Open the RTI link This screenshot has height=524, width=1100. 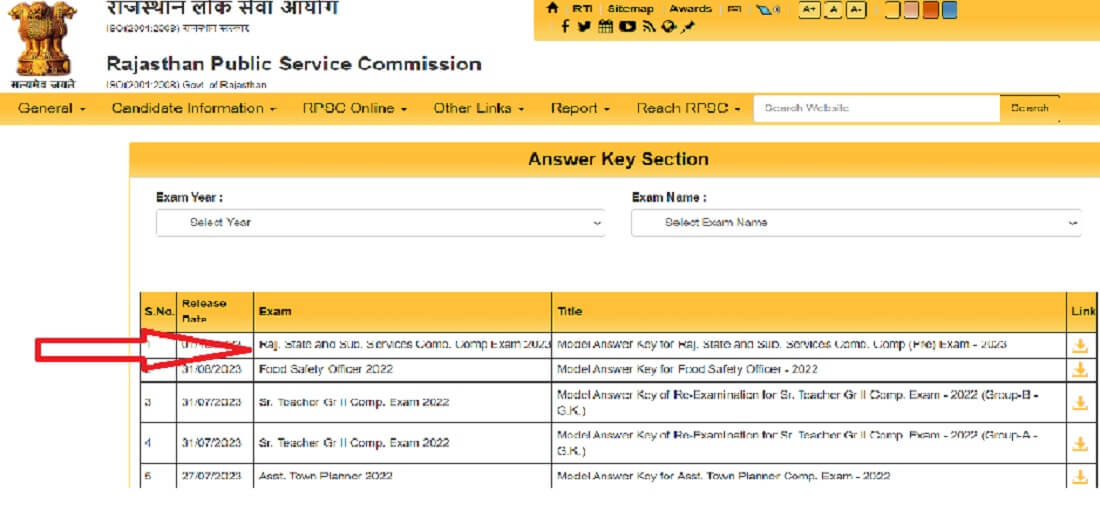click(582, 9)
